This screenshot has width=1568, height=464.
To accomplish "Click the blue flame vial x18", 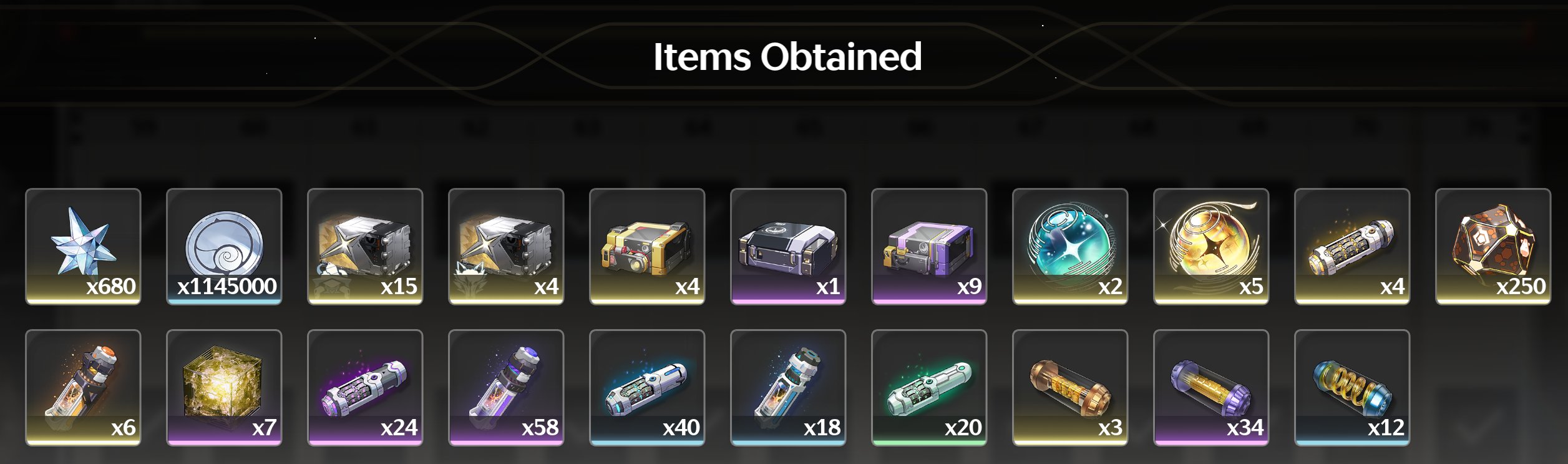I will [788, 387].
